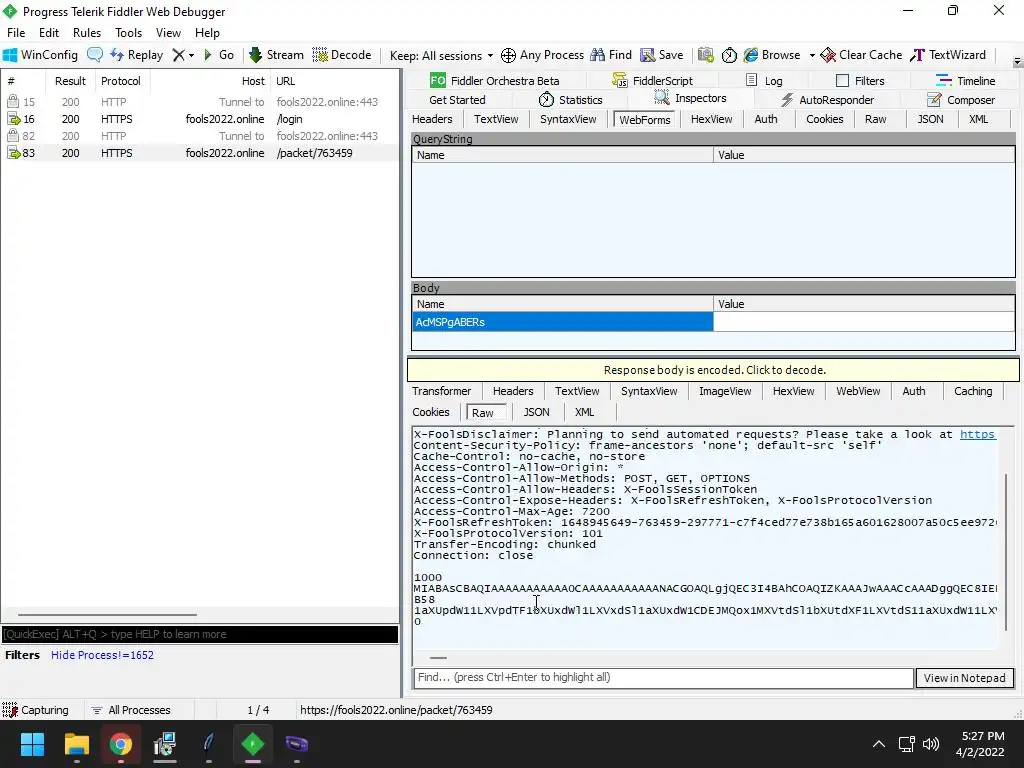Viewport: 1024px width, 768px height.
Task: Open the Edit menu
Action: [49, 33]
